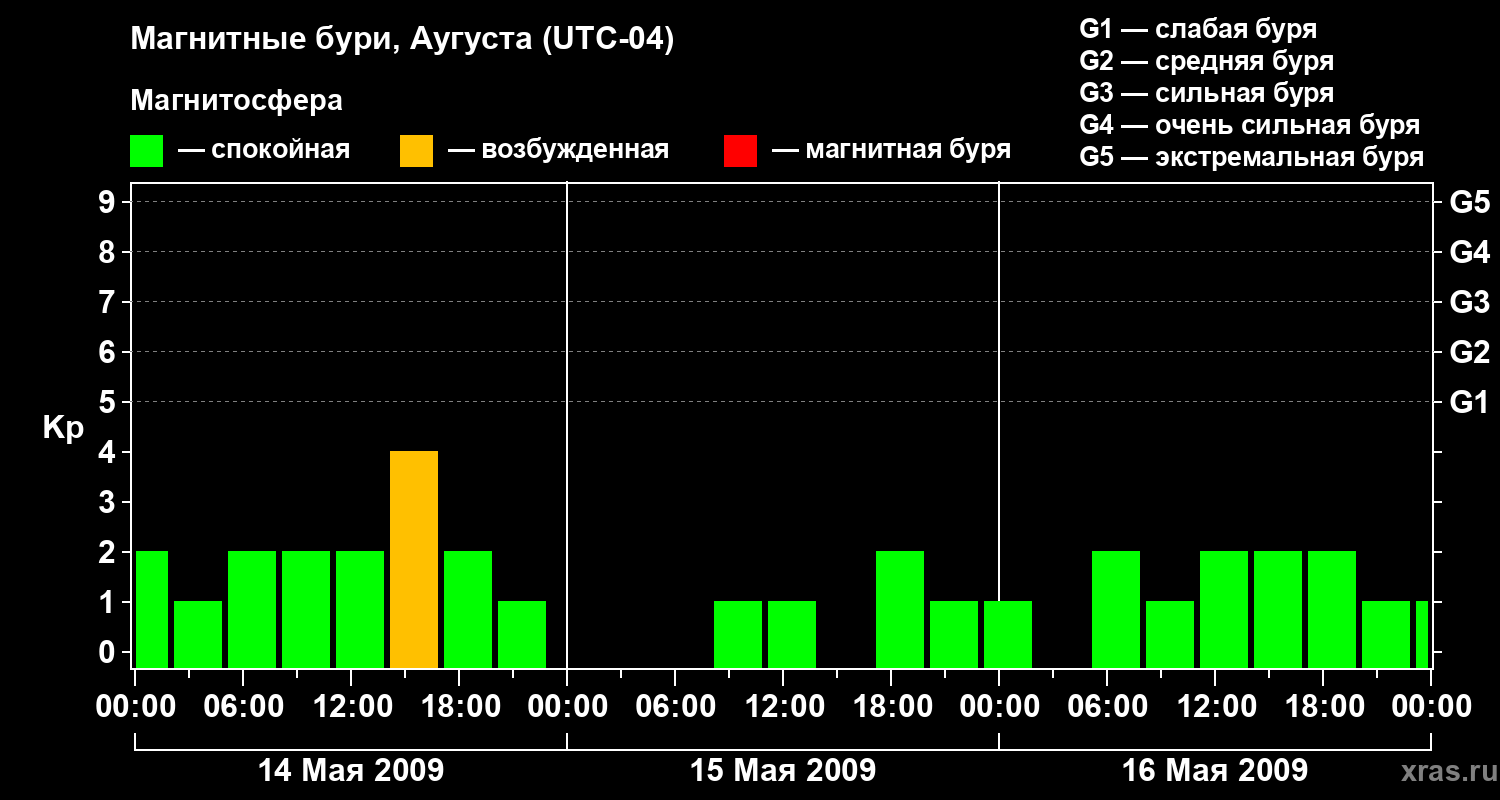Click '18:00' time label under 16 May
The image size is (1500, 800).
click(x=1323, y=707)
